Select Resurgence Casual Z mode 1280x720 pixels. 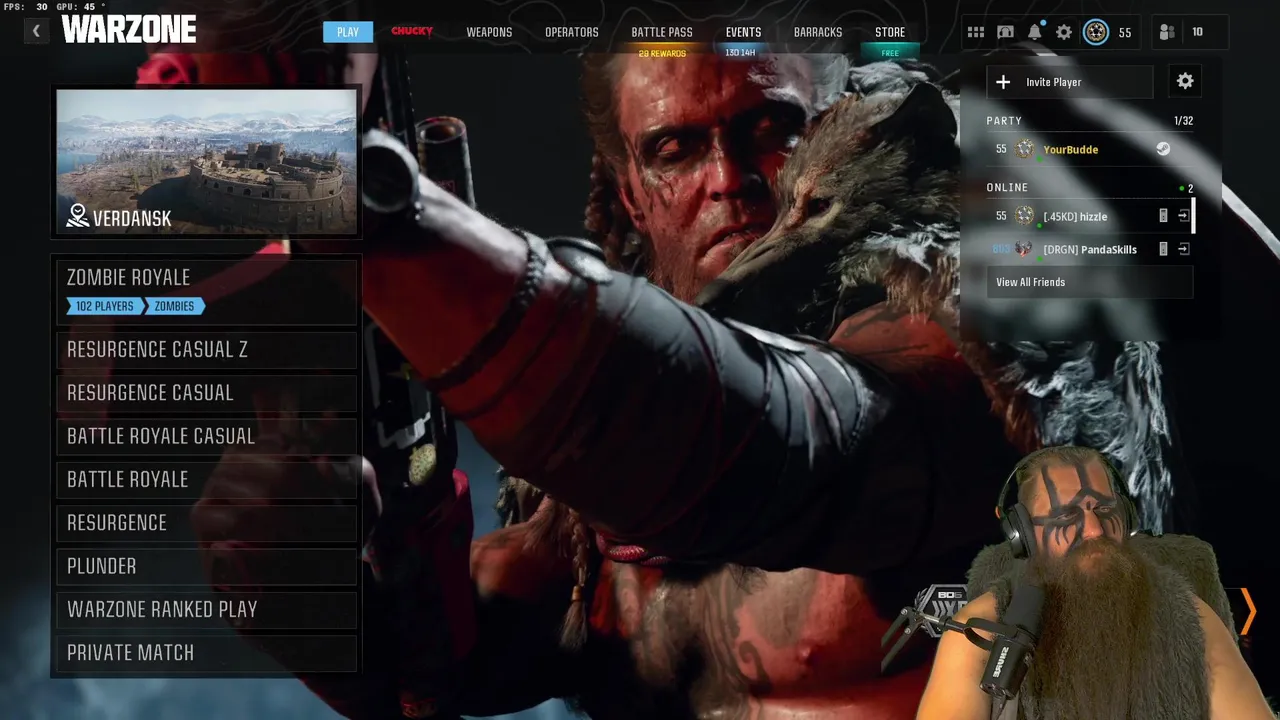206,349
